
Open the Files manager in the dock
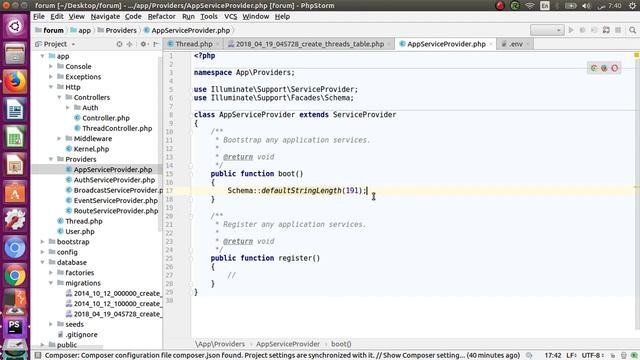coord(15,54)
